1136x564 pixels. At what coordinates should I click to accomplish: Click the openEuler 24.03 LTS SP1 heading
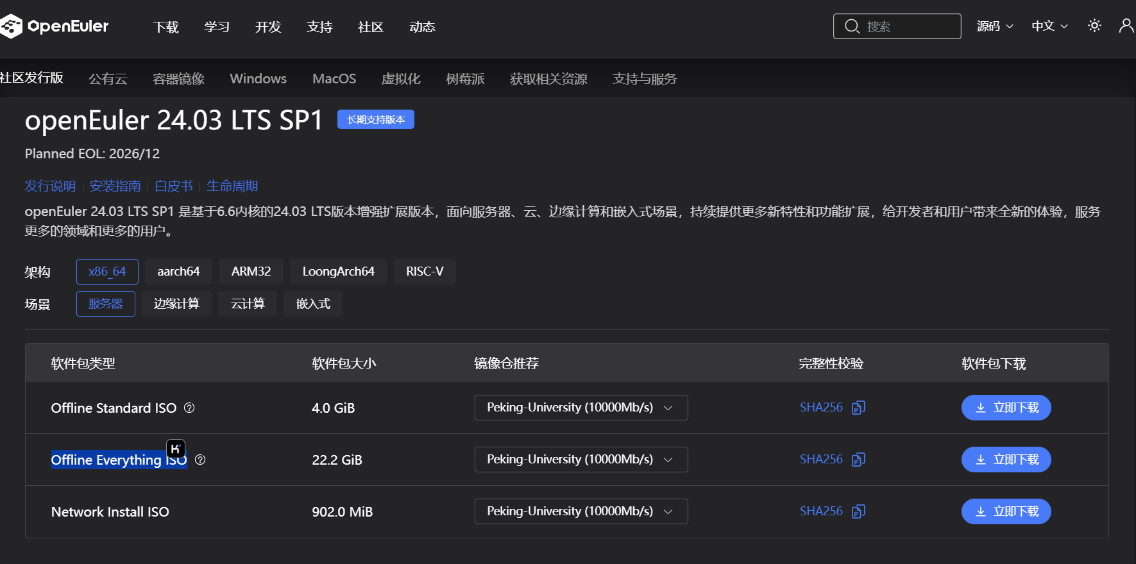(173, 121)
